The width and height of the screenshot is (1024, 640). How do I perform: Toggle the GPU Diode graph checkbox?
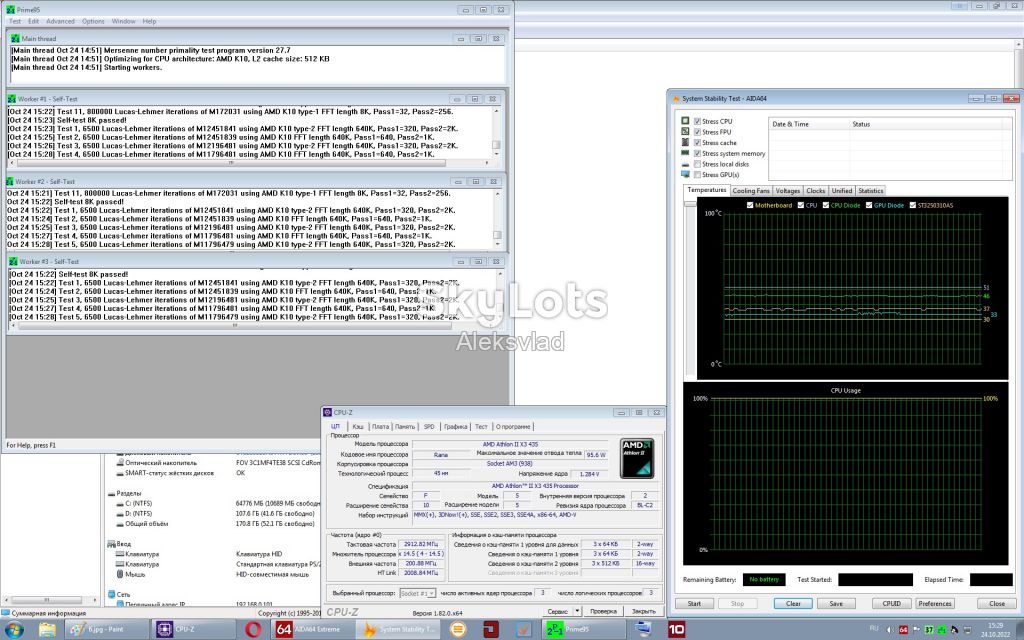[869, 205]
